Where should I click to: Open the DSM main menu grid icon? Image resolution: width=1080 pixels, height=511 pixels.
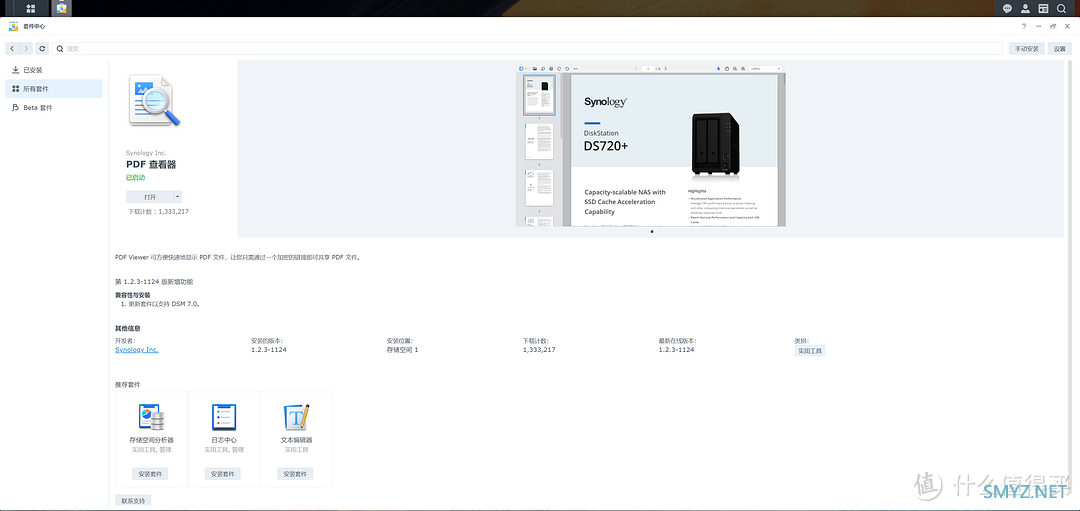31,9
